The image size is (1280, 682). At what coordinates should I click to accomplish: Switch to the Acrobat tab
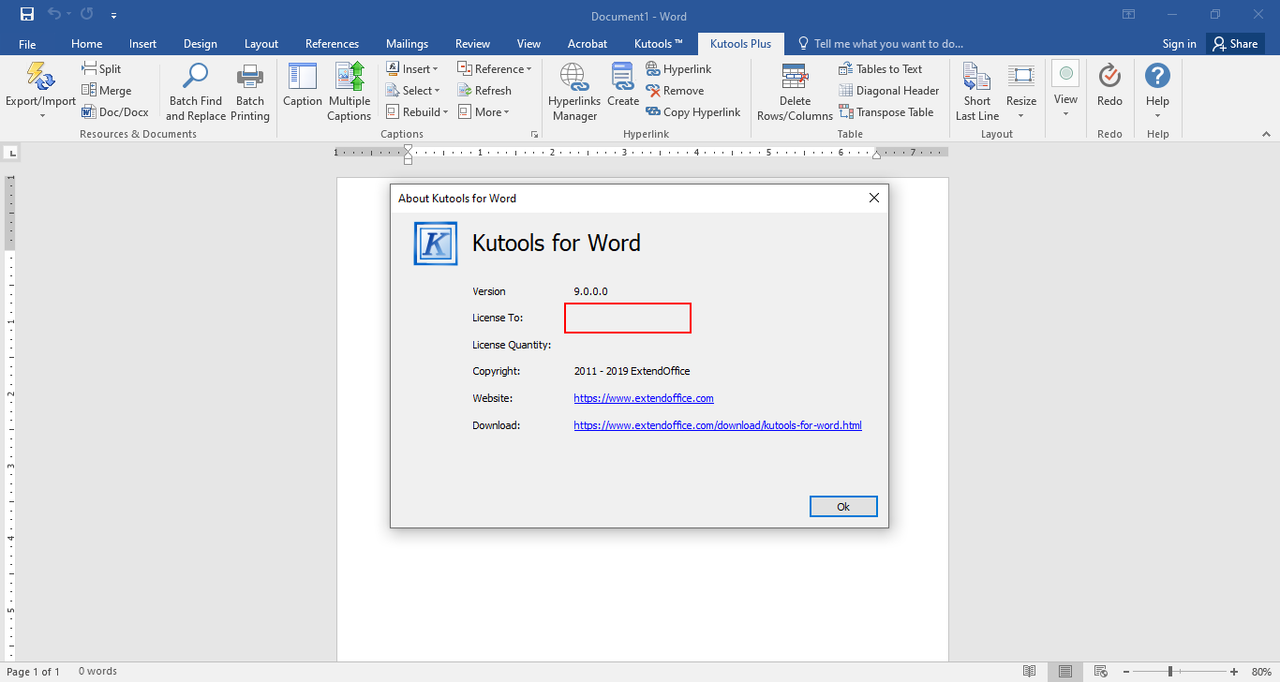(x=587, y=44)
